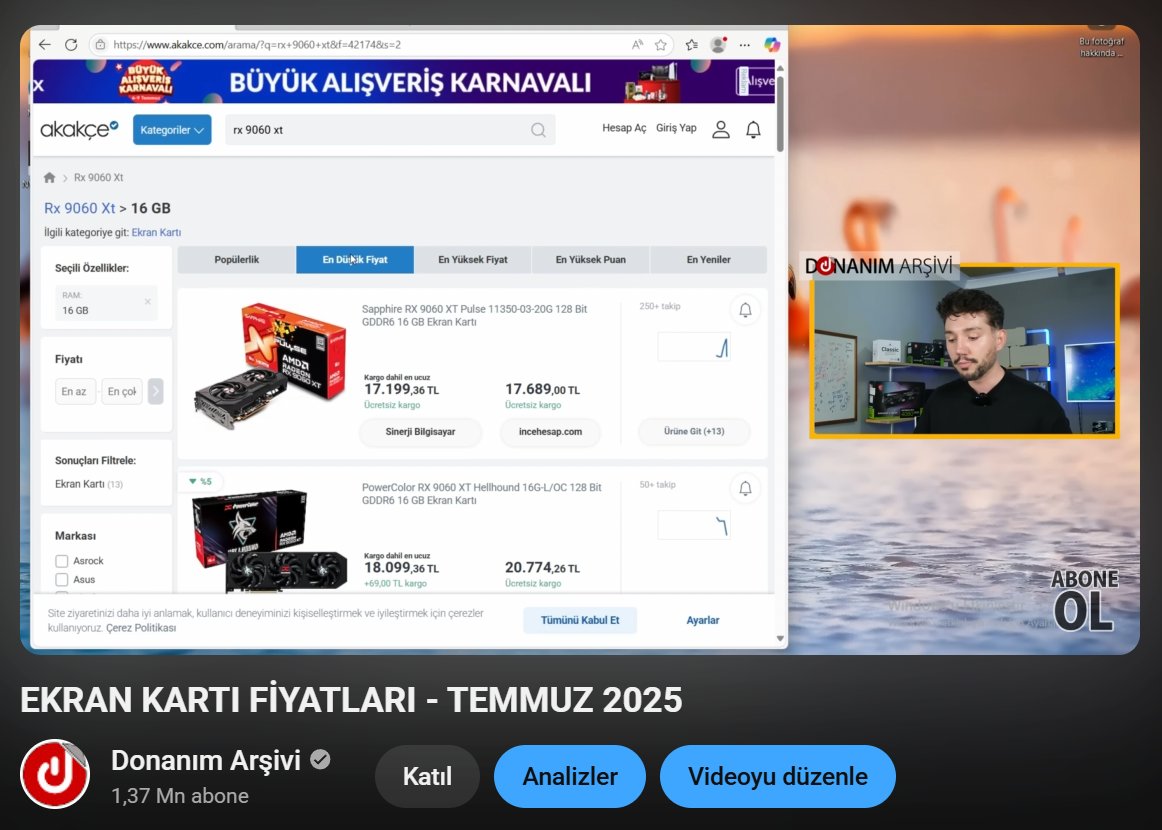Click the account person icon next to Giriş Yap
The image size is (1162, 830).
[721, 129]
